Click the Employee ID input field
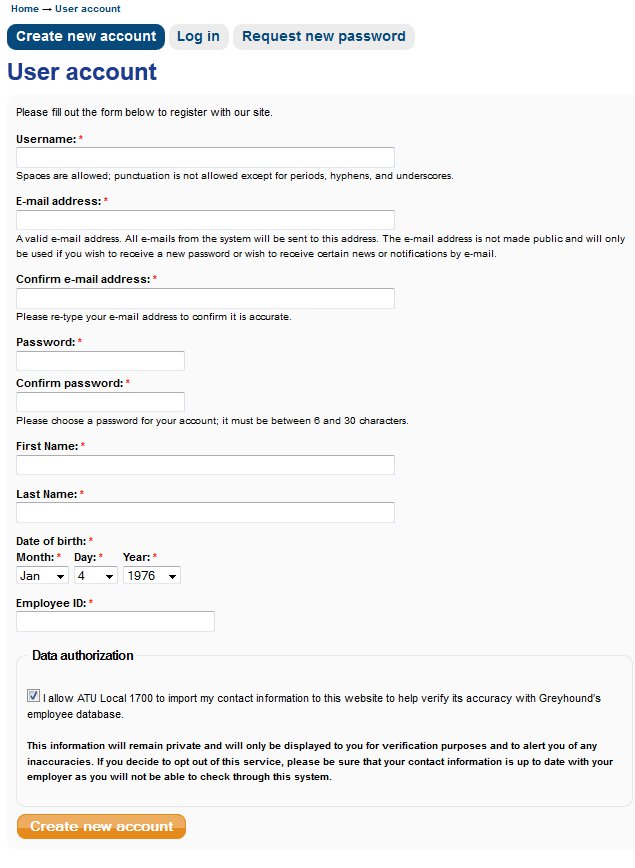Screen dimensions: 635x868 point(115,622)
